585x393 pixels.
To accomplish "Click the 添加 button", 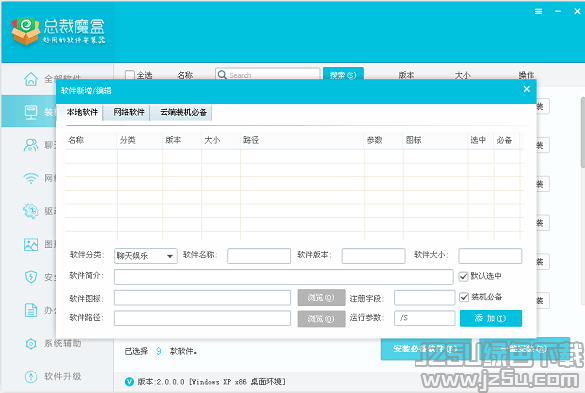I will pos(491,318).
